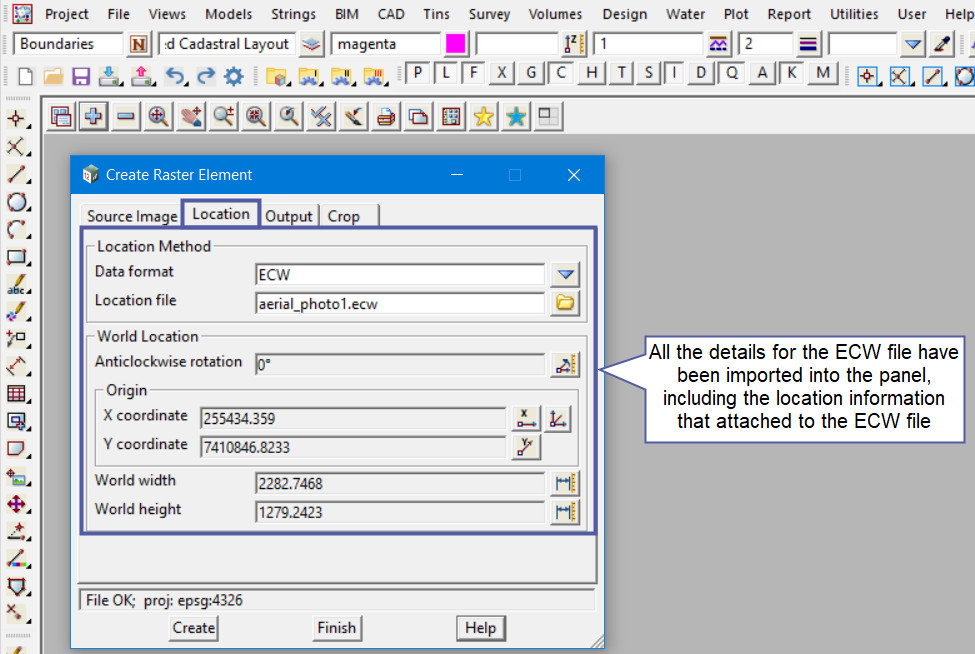Viewport: 975px width, 654px height.
Task: Save project using the purple disk icon
Action: pos(81,76)
